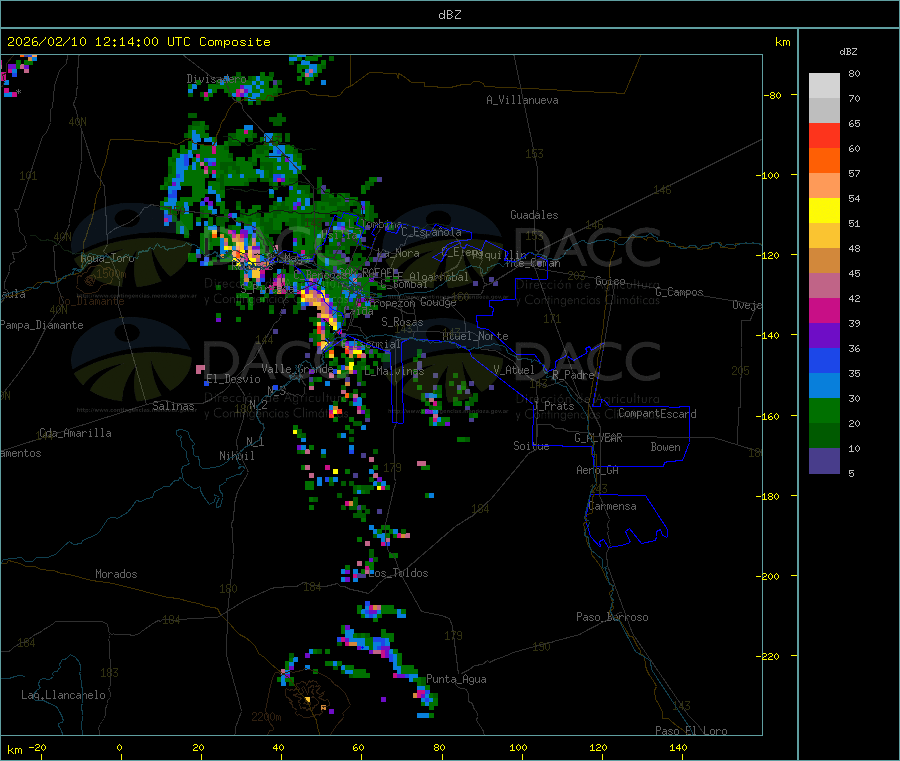Click the 'Morados' map label
Image resolution: width=900 pixels, height=761 pixels.
pos(116,574)
